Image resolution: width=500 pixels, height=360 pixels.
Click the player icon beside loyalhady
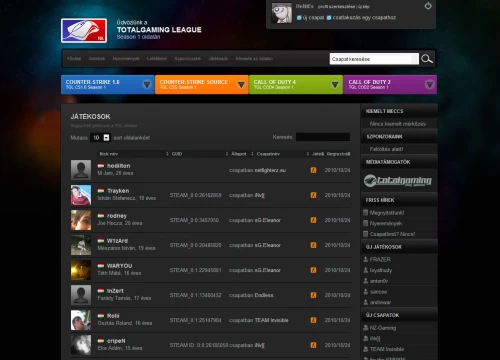coord(366,270)
